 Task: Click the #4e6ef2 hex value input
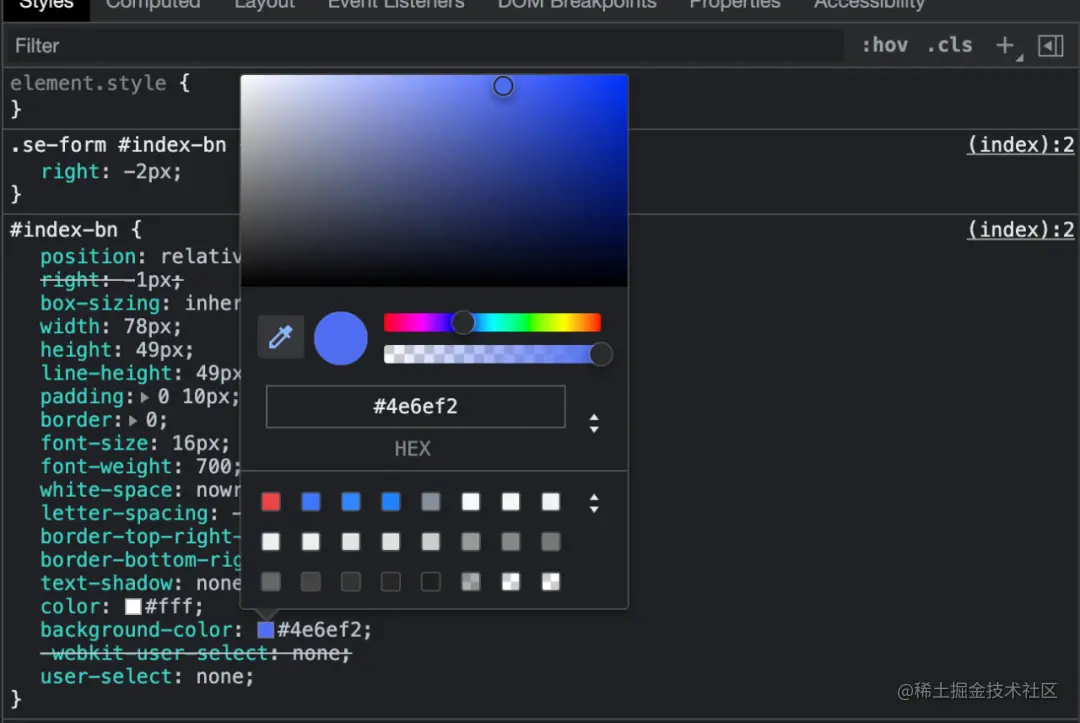415,406
